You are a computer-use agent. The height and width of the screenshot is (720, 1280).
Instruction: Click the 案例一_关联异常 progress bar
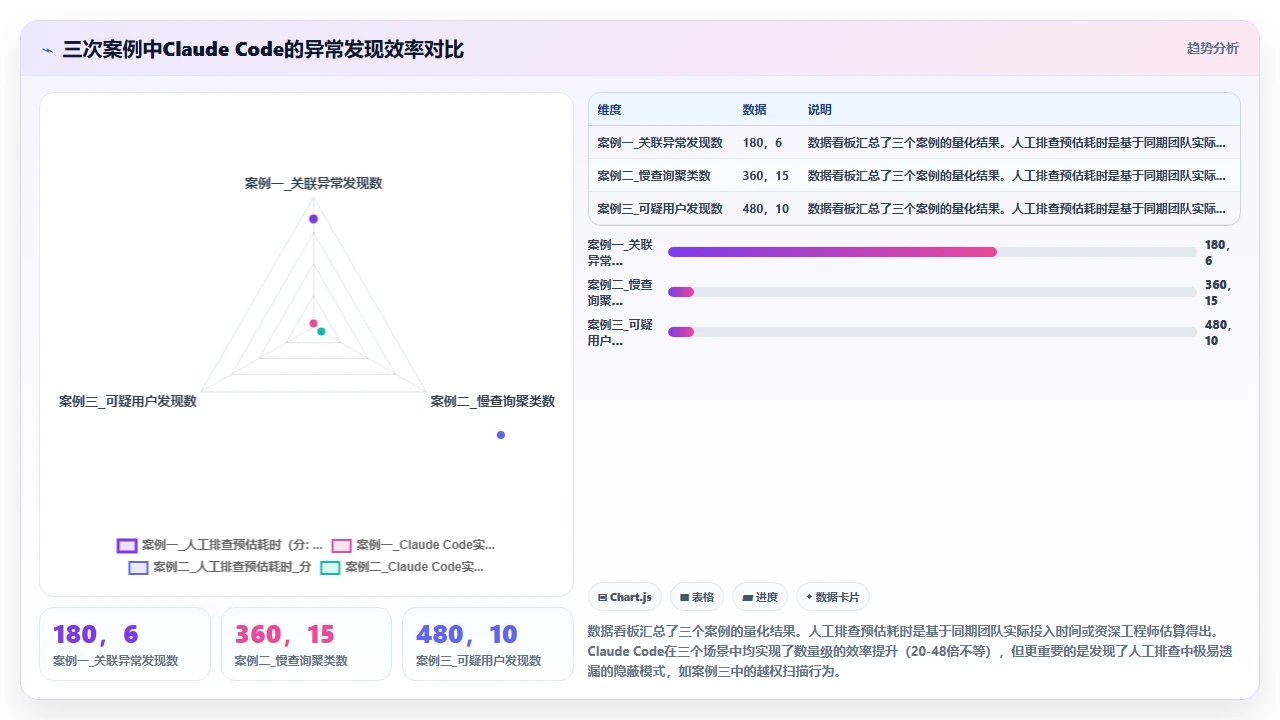(932, 252)
